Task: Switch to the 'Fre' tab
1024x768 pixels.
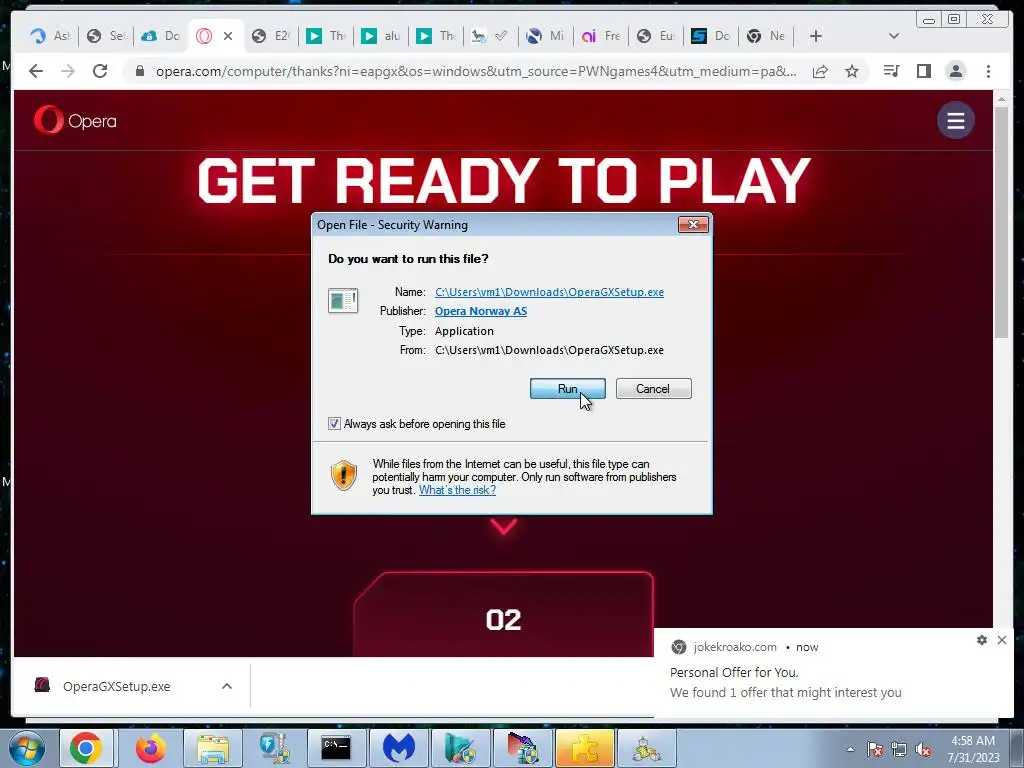Action: 601,36
